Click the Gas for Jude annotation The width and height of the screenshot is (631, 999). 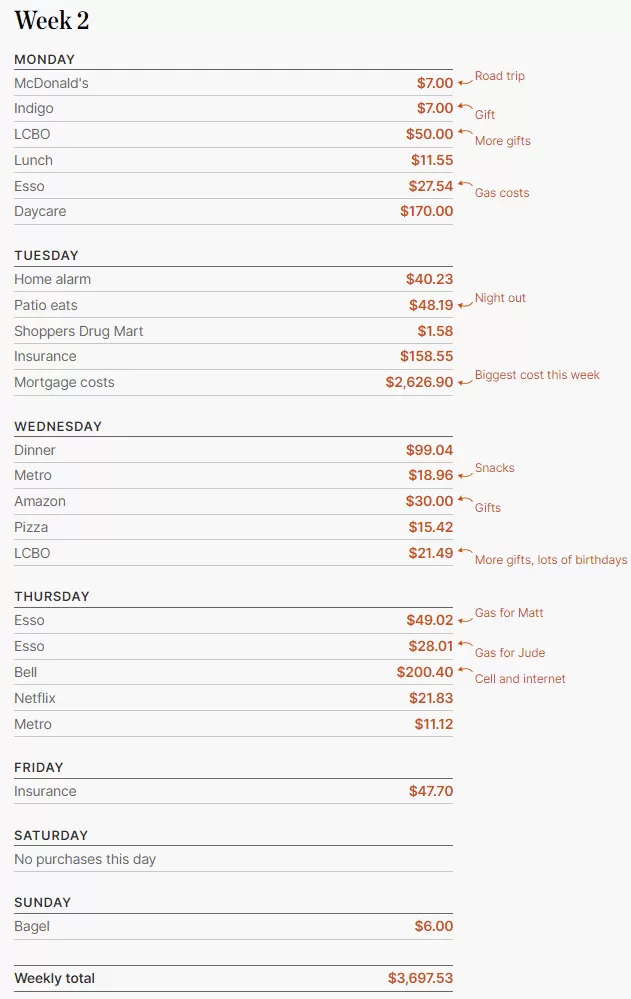click(x=510, y=652)
